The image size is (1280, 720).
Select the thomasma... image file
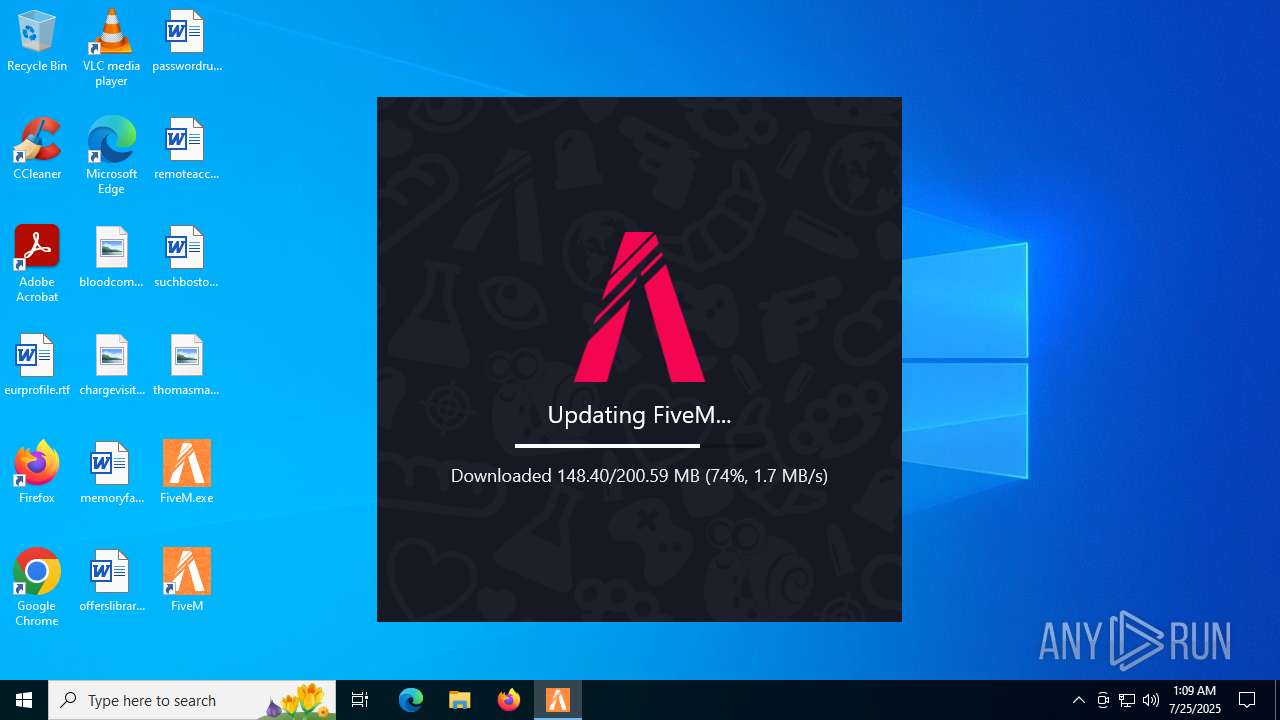187,366
